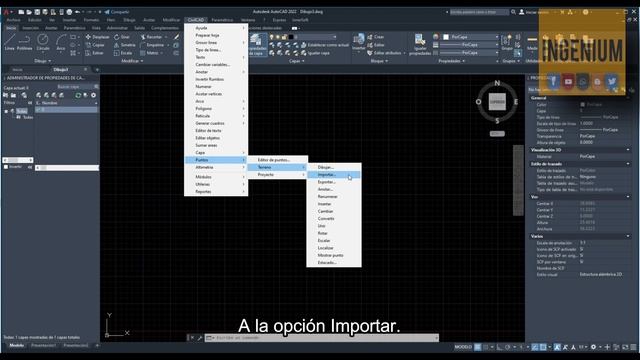640x360 pixels.
Task: Click the help search input field
Action: pos(479,12)
